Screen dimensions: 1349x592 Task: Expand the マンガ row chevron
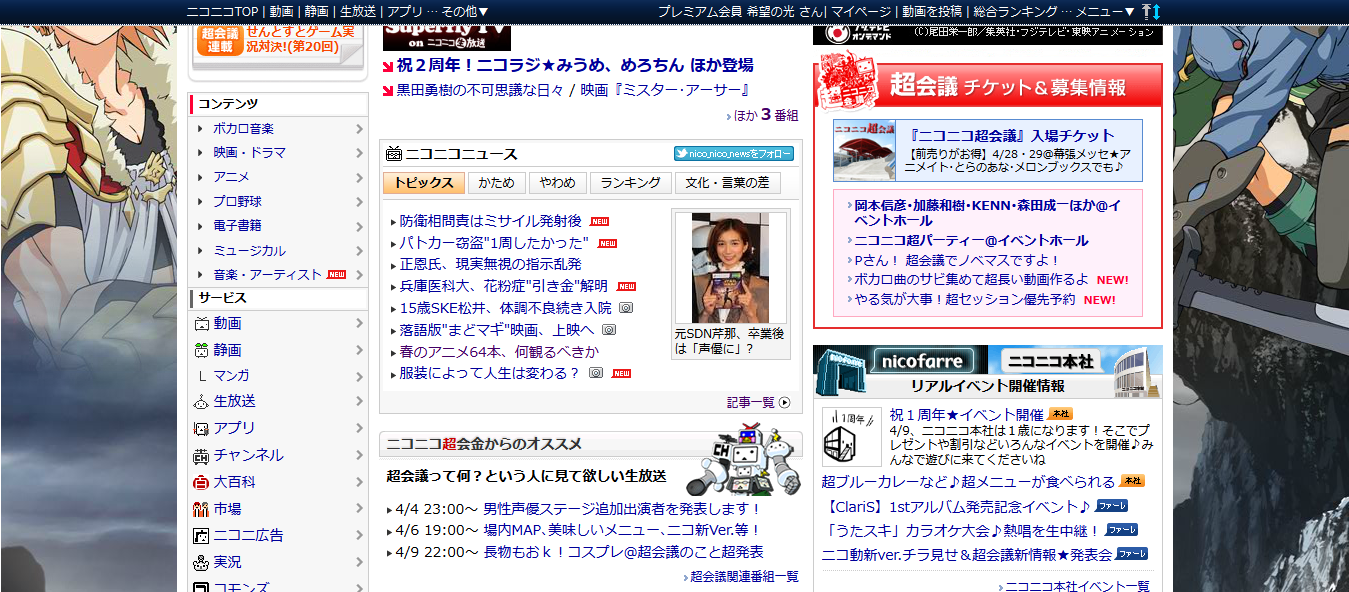(359, 376)
